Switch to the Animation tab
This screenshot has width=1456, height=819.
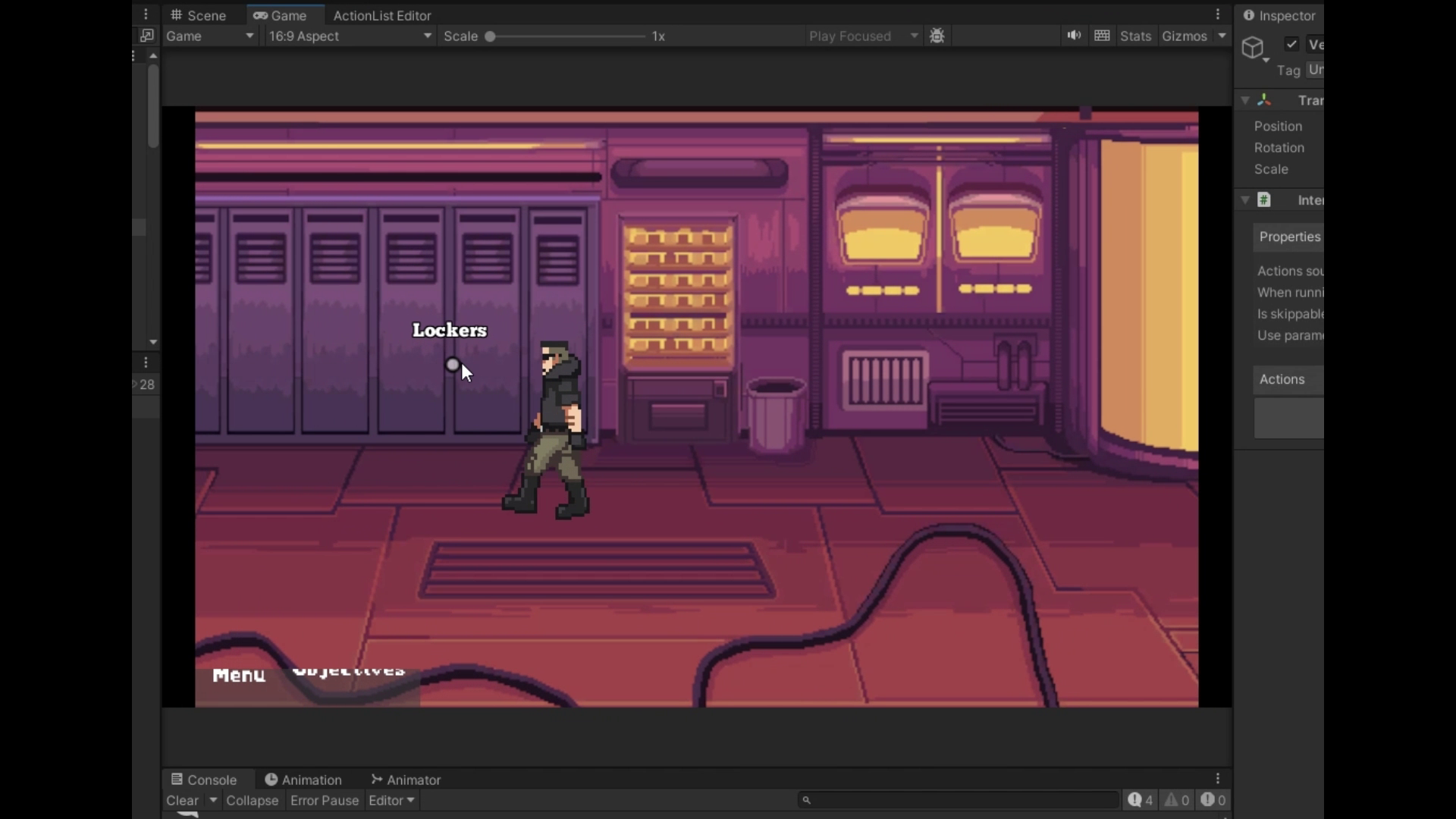(303, 780)
